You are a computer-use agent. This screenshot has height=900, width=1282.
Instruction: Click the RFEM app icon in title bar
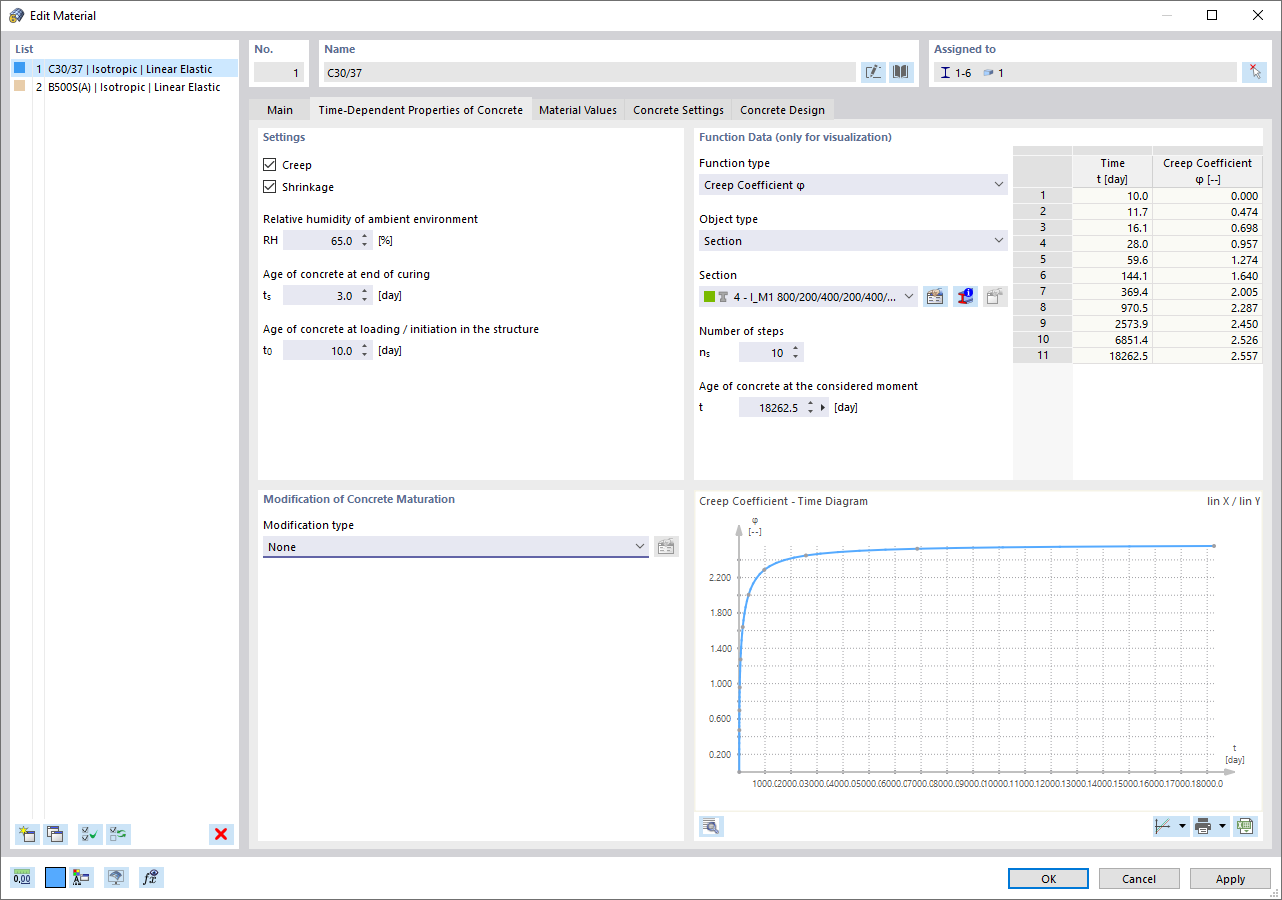click(x=16, y=15)
